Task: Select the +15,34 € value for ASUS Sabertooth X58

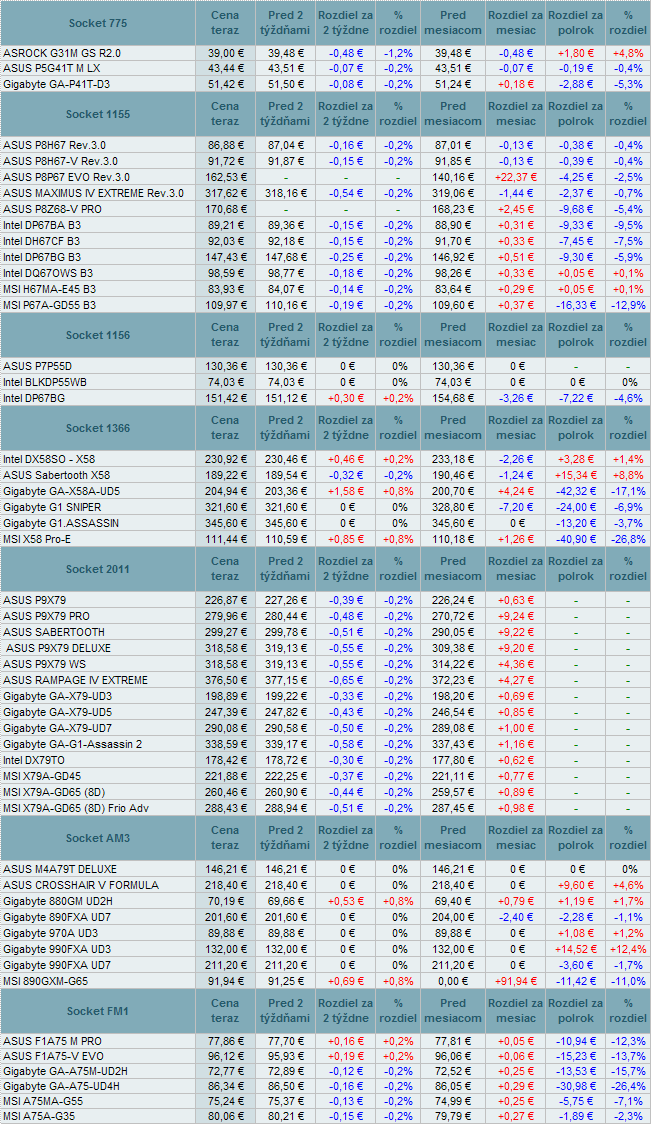Action: click(x=575, y=475)
